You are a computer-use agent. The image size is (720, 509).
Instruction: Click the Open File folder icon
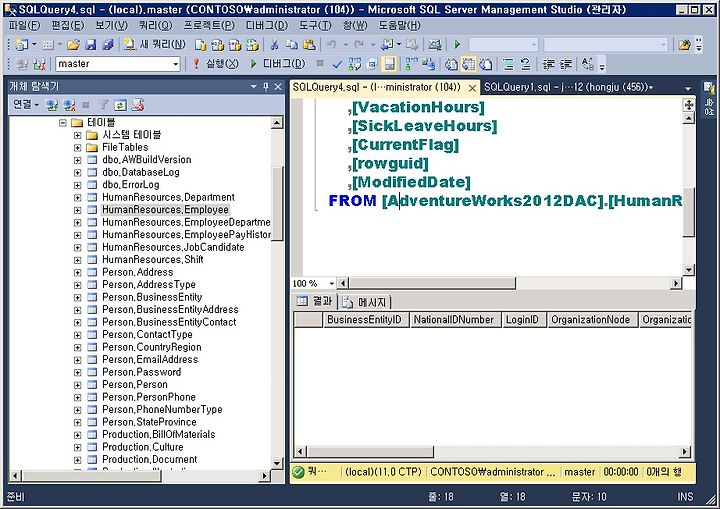[x=73, y=45]
